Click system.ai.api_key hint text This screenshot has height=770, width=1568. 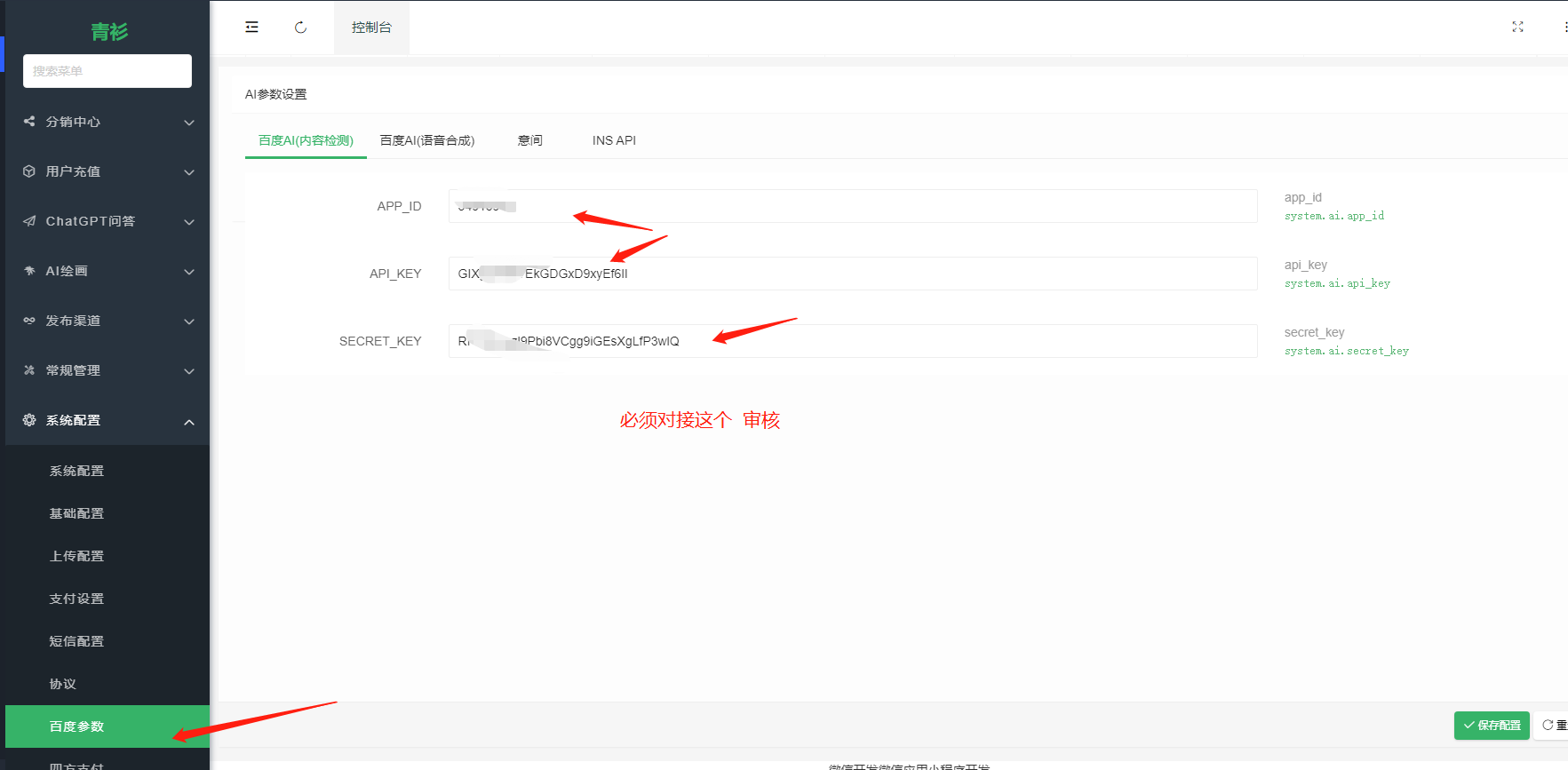click(x=1337, y=283)
